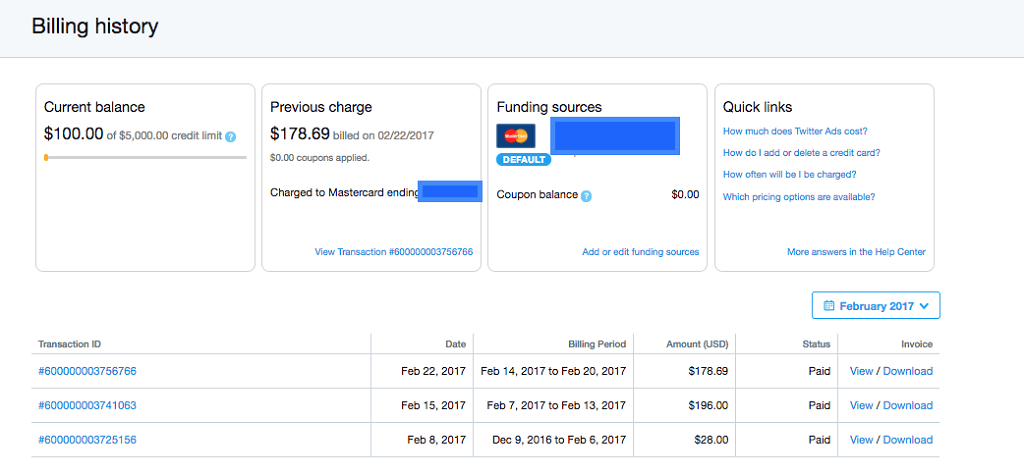Open How often will I be charged?
The width and height of the screenshot is (1024, 474).
(x=789, y=175)
